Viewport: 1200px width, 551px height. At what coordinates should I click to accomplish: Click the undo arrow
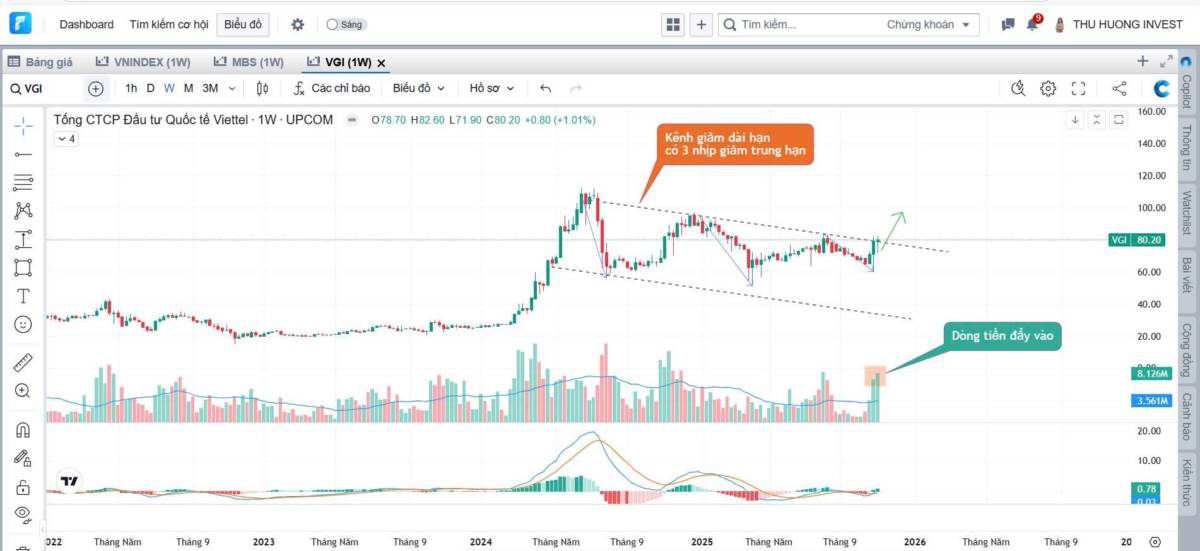[545, 88]
